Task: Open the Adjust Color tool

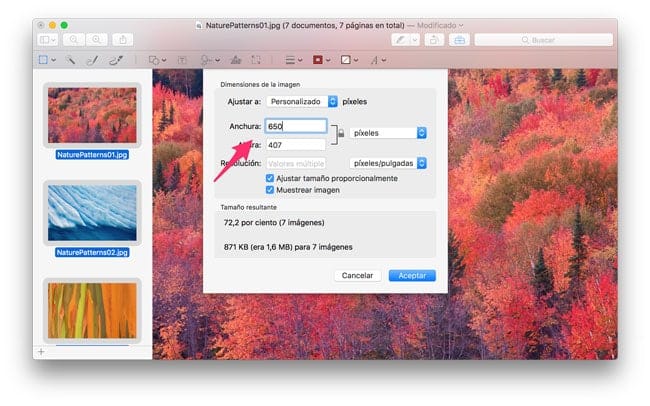Action: pos(236,60)
